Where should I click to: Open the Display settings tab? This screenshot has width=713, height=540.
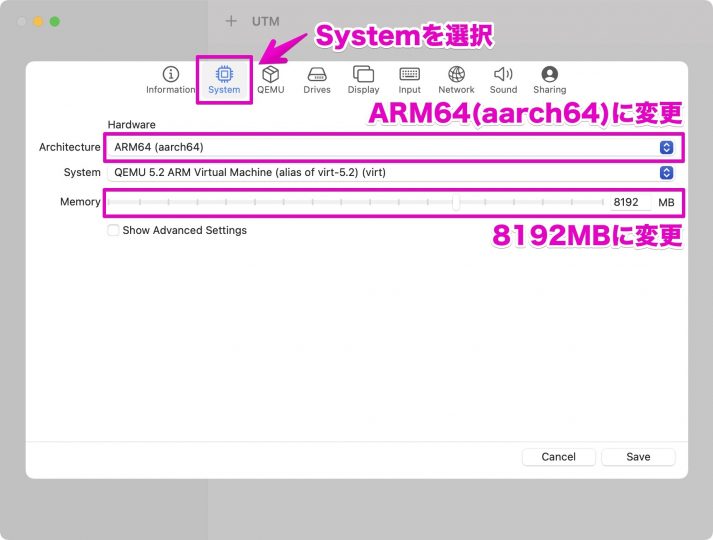(363, 80)
